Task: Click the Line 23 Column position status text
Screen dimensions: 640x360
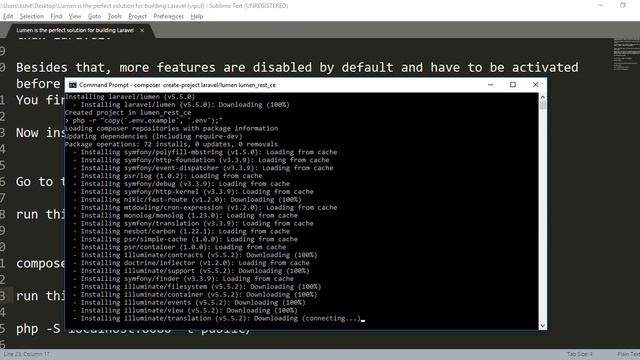Action: 27,354
